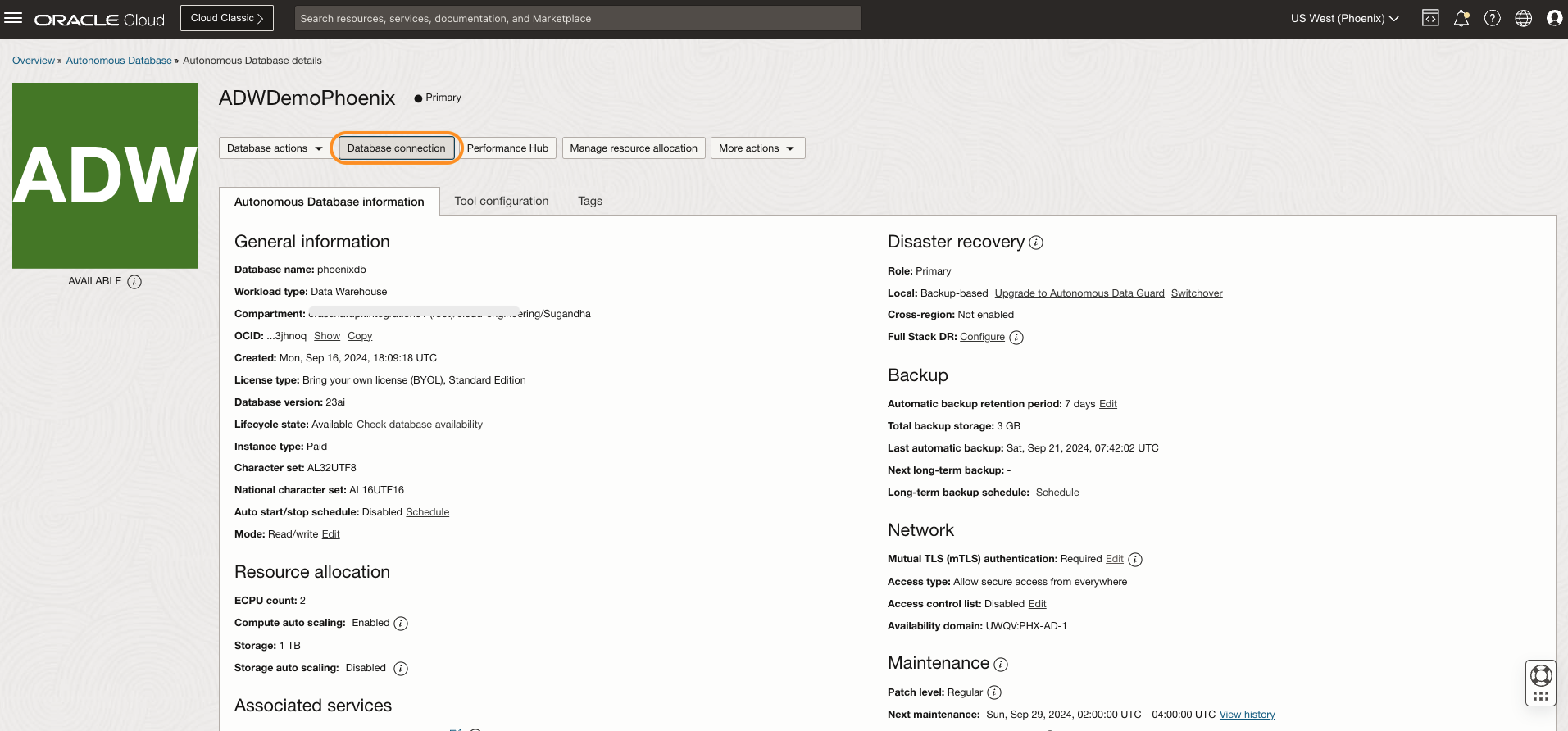Open the user profile avatar menu
This screenshot has width=1568, height=731.
click(x=1554, y=18)
